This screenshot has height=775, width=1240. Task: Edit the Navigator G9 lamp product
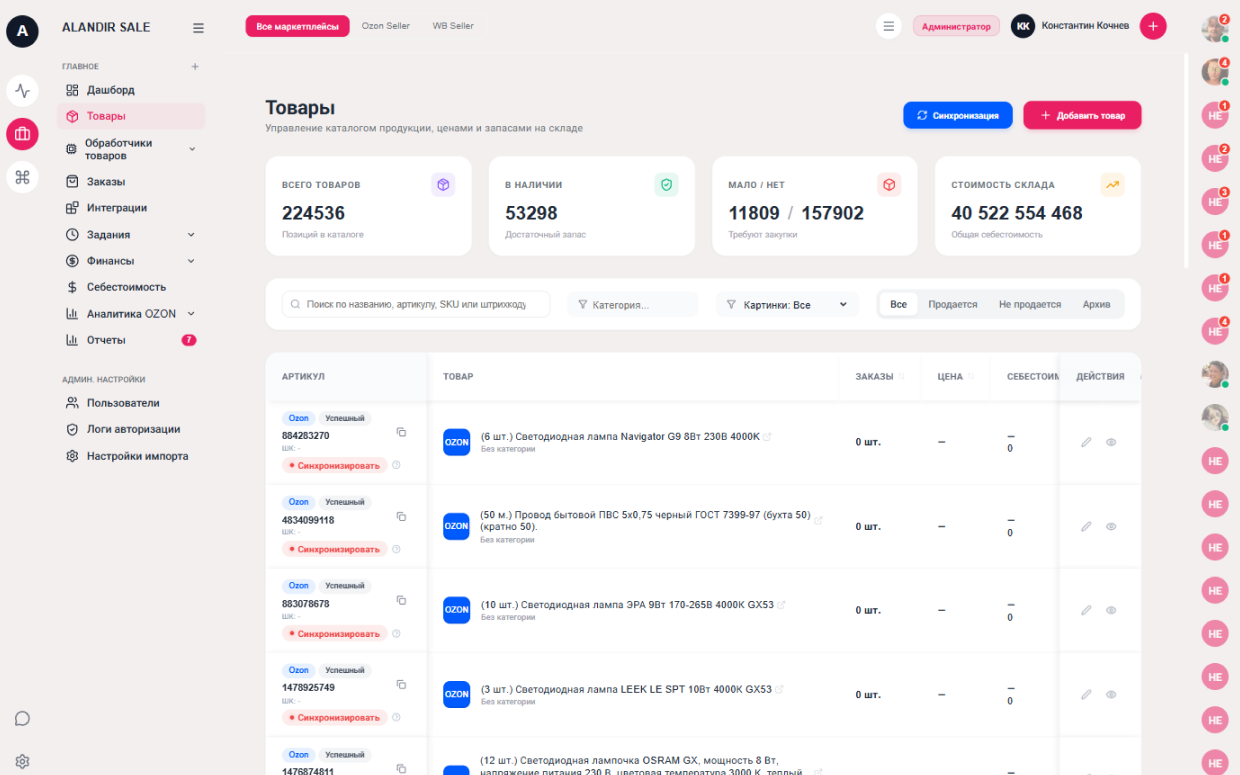click(x=1086, y=442)
